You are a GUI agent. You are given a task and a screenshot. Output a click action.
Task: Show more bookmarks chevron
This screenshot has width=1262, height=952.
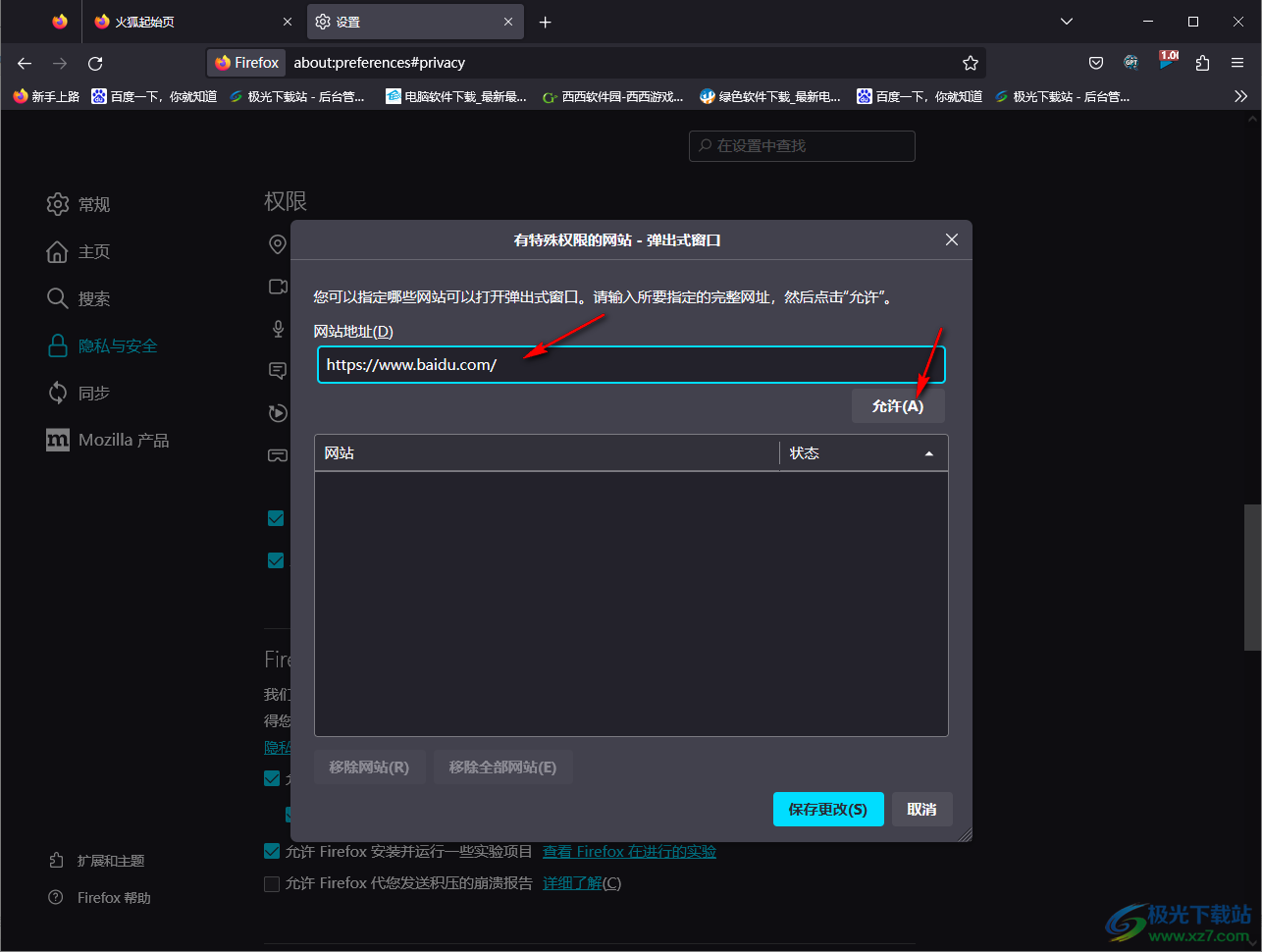[x=1241, y=96]
